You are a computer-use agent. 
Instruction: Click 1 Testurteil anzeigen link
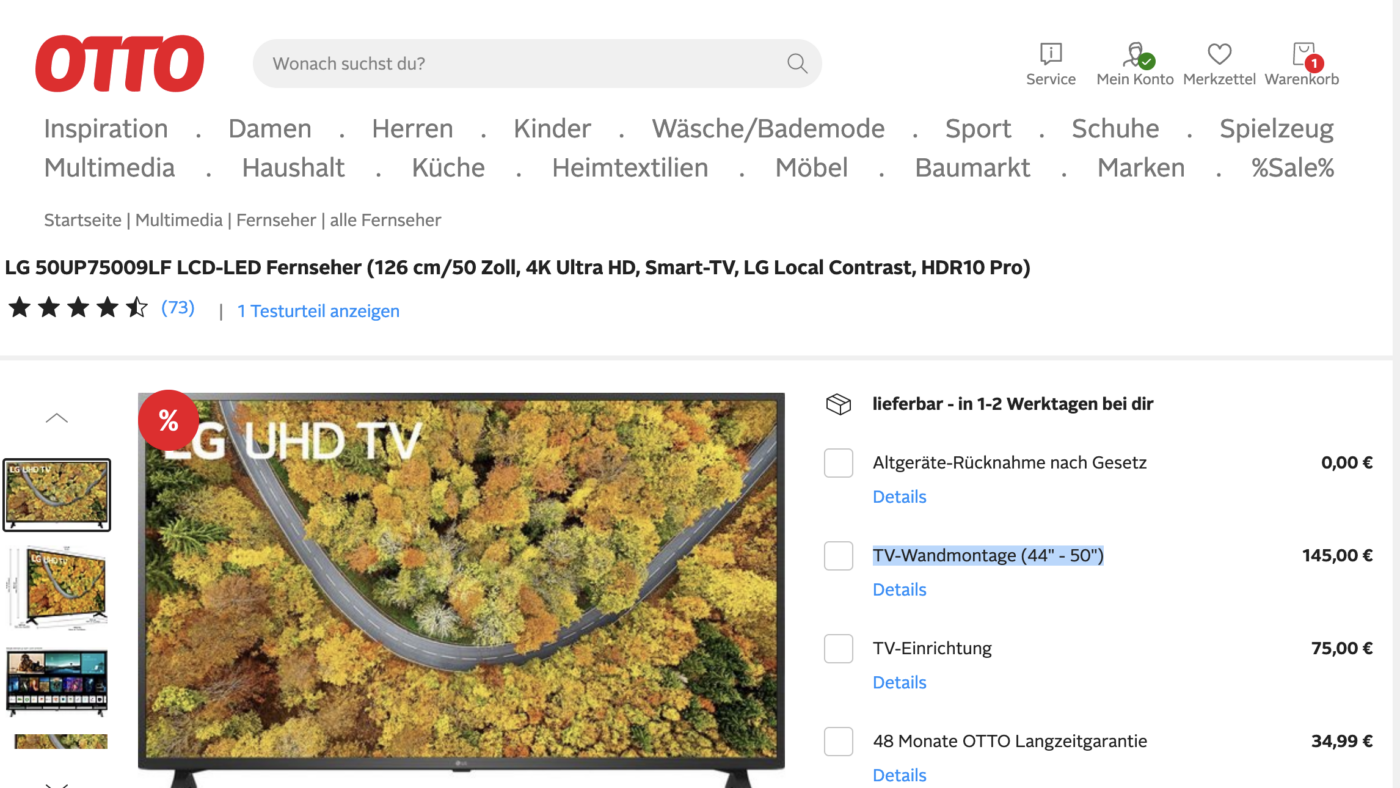tap(318, 311)
